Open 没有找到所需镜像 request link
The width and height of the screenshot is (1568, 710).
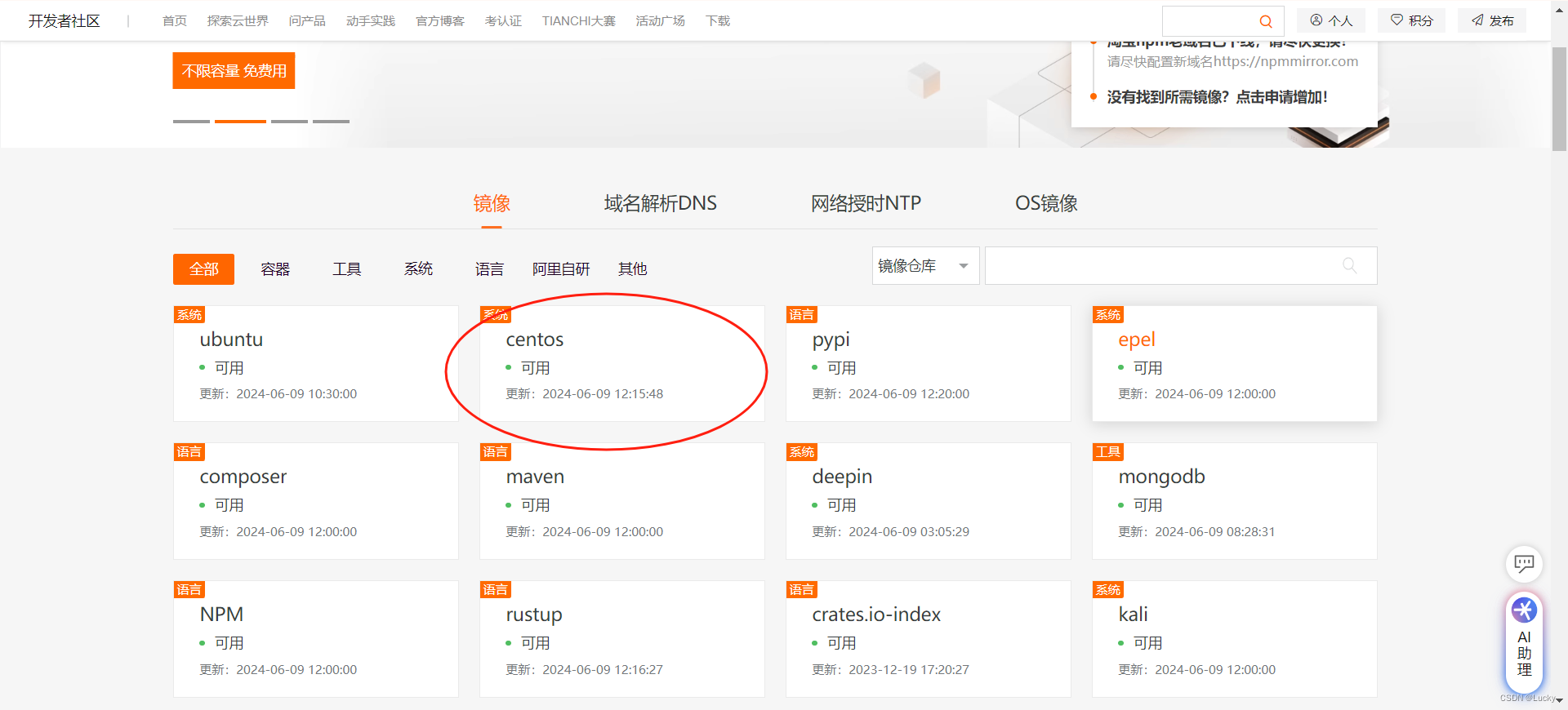[x=1217, y=97]
